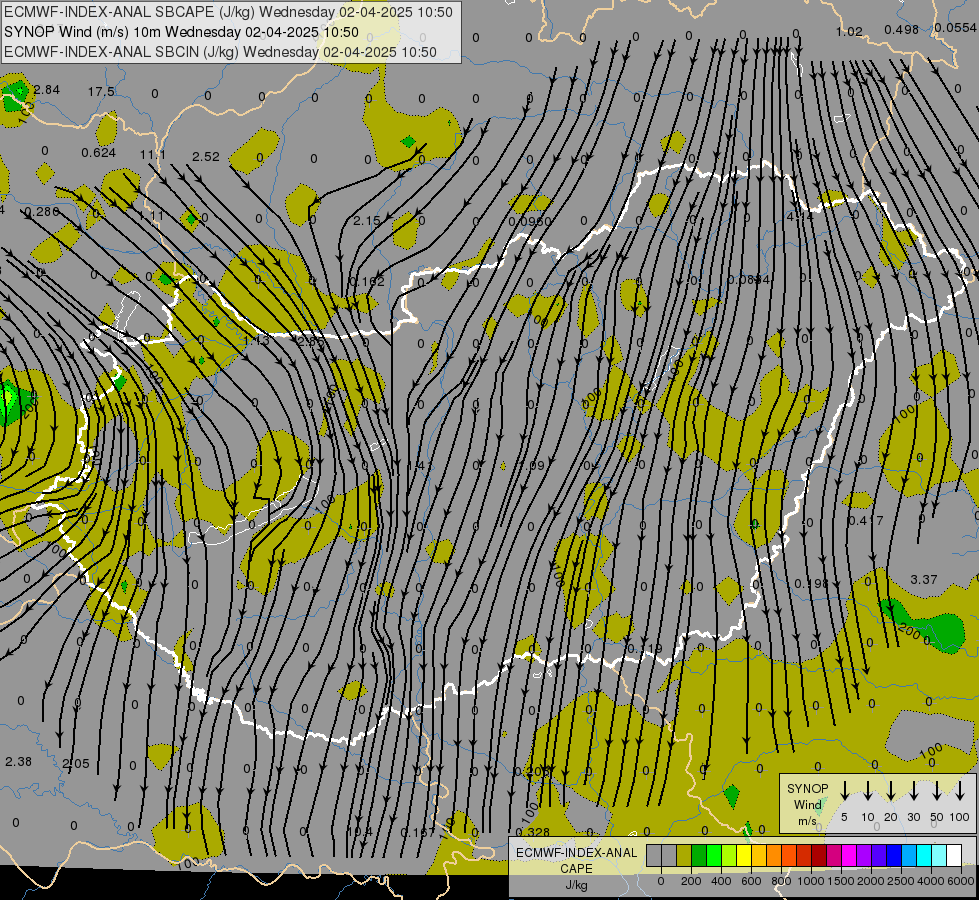Click the 1.02 value on the map

(x=849, y=31)
